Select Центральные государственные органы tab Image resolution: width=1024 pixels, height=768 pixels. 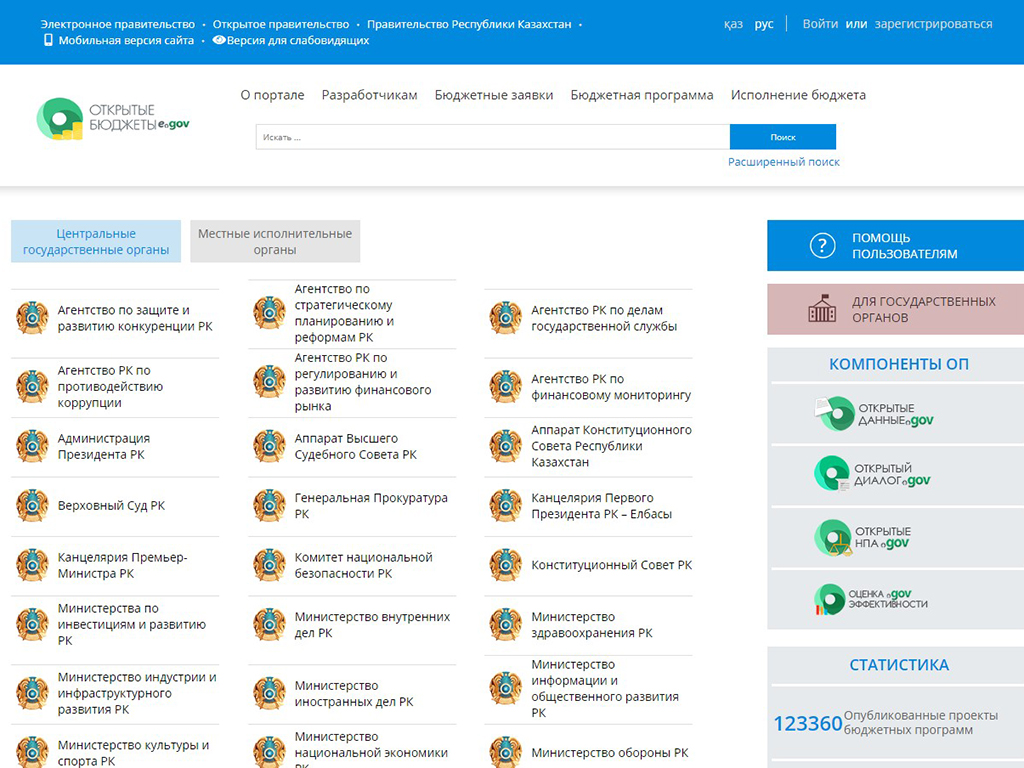pyautogui.click(x=96, y=242)
